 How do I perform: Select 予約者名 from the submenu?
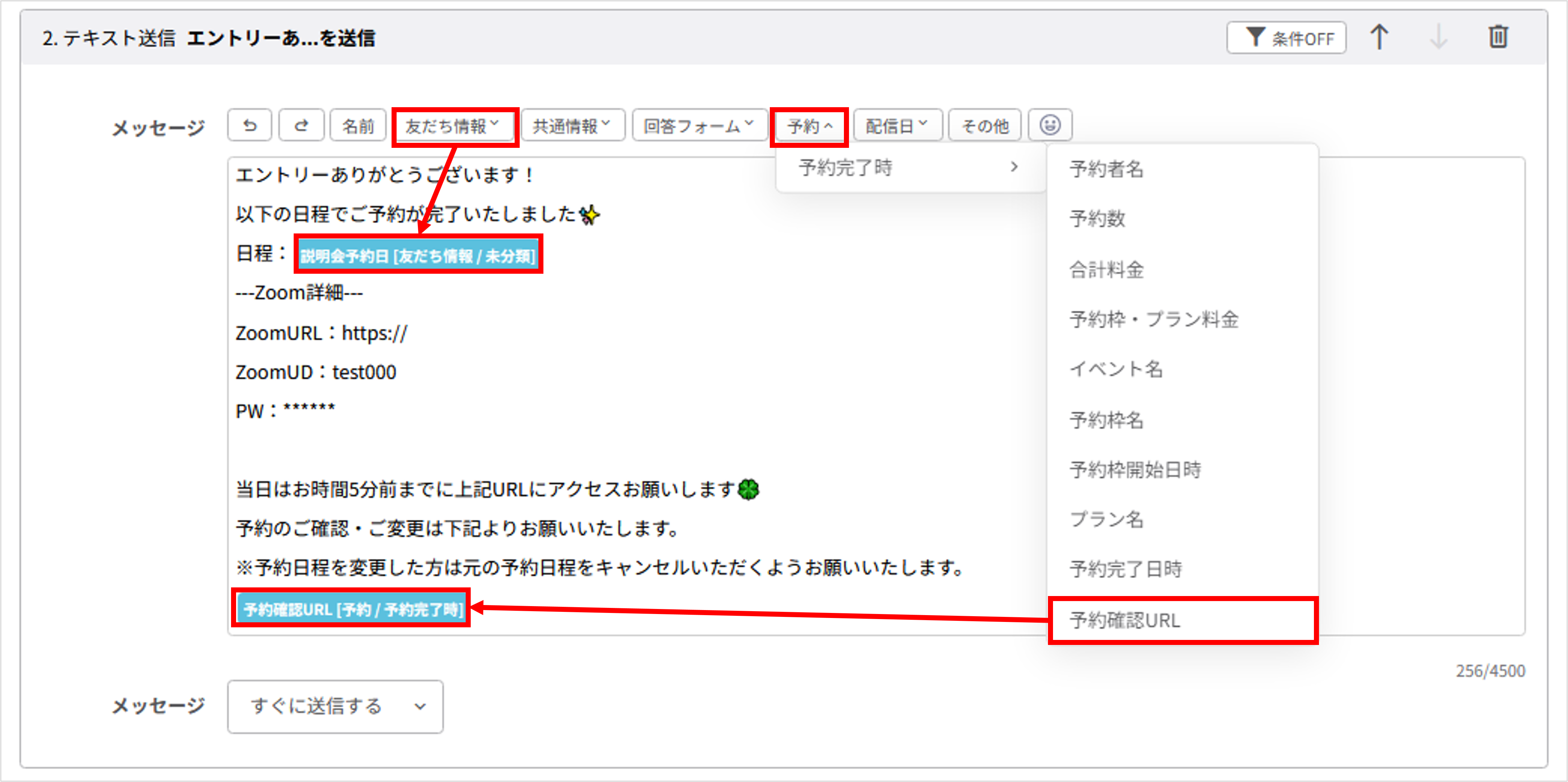pyautogui.click(x=1182, y=169)
